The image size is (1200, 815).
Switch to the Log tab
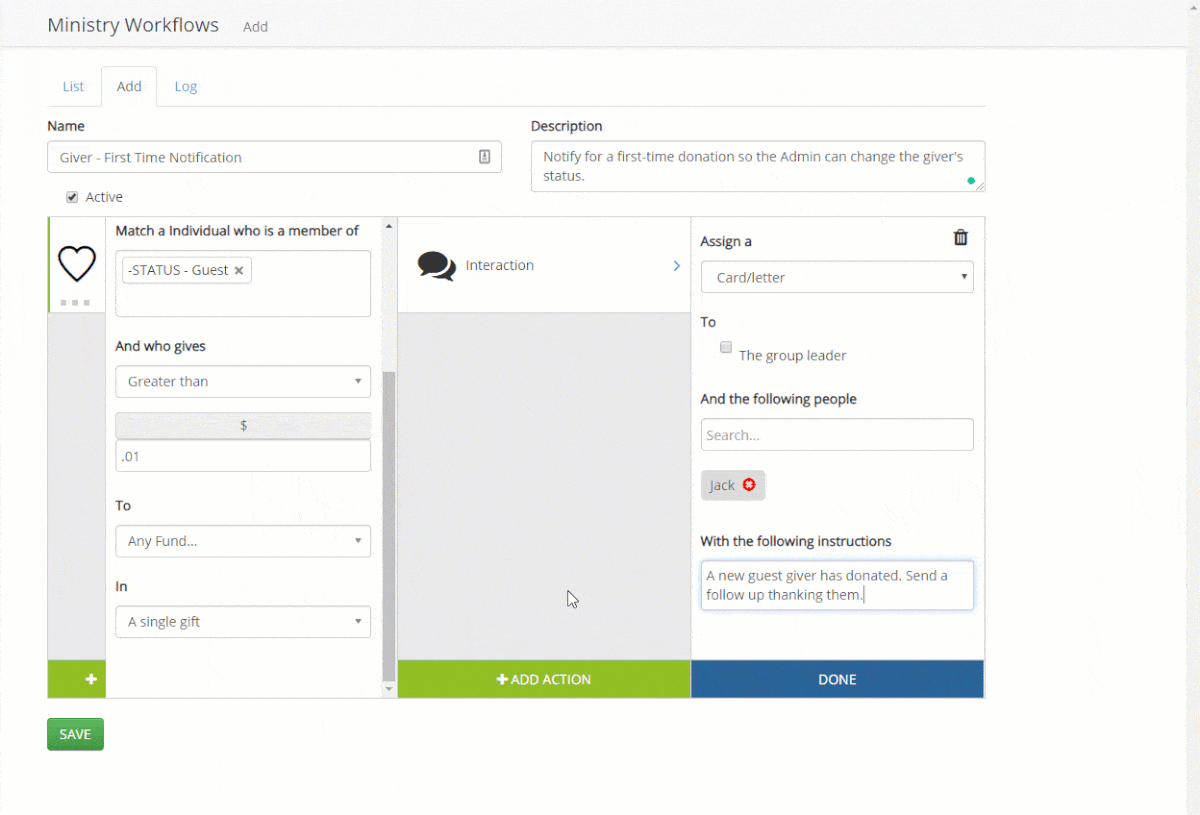coord(186,87)
